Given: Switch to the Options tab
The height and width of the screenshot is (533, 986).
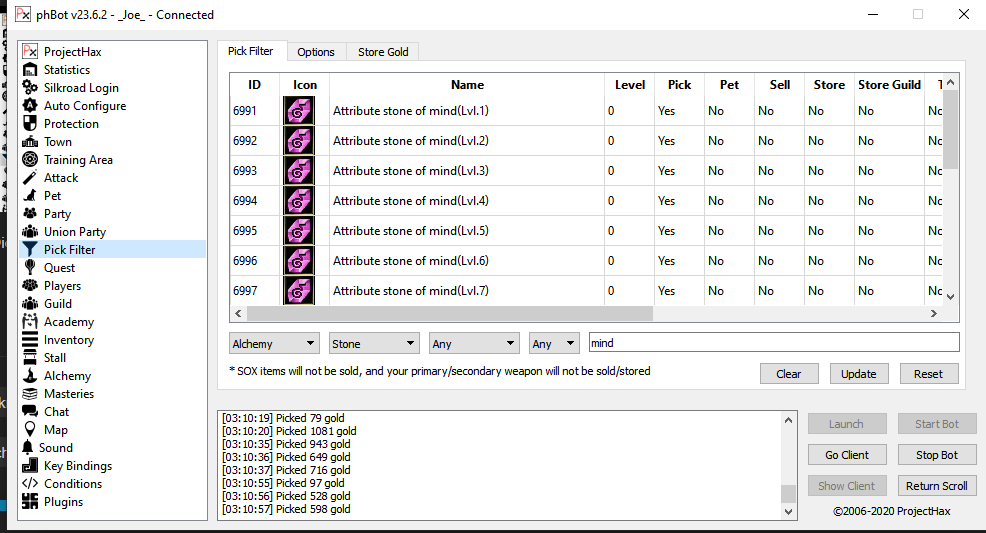Looking at the screenshot, I should (x=316, y=52).
